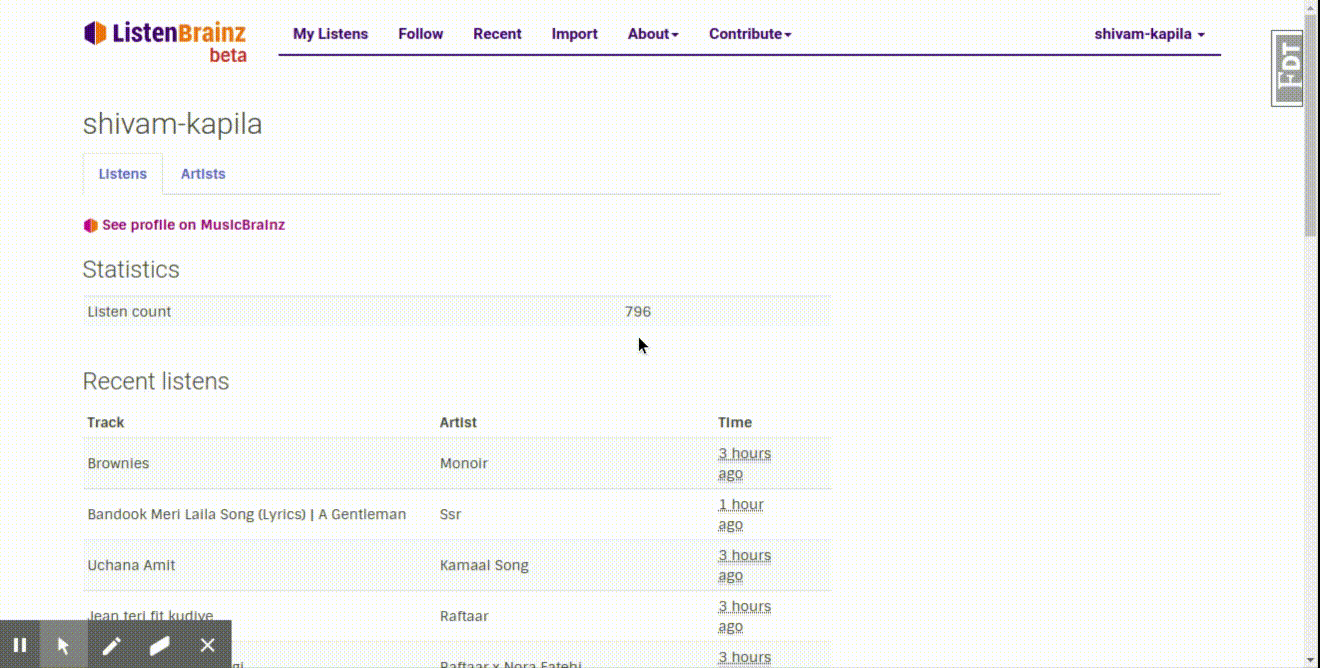The width and height of the screenshot is (1320, 668).
Task: Open the Recent page in navbar
Action: [497, 34]
